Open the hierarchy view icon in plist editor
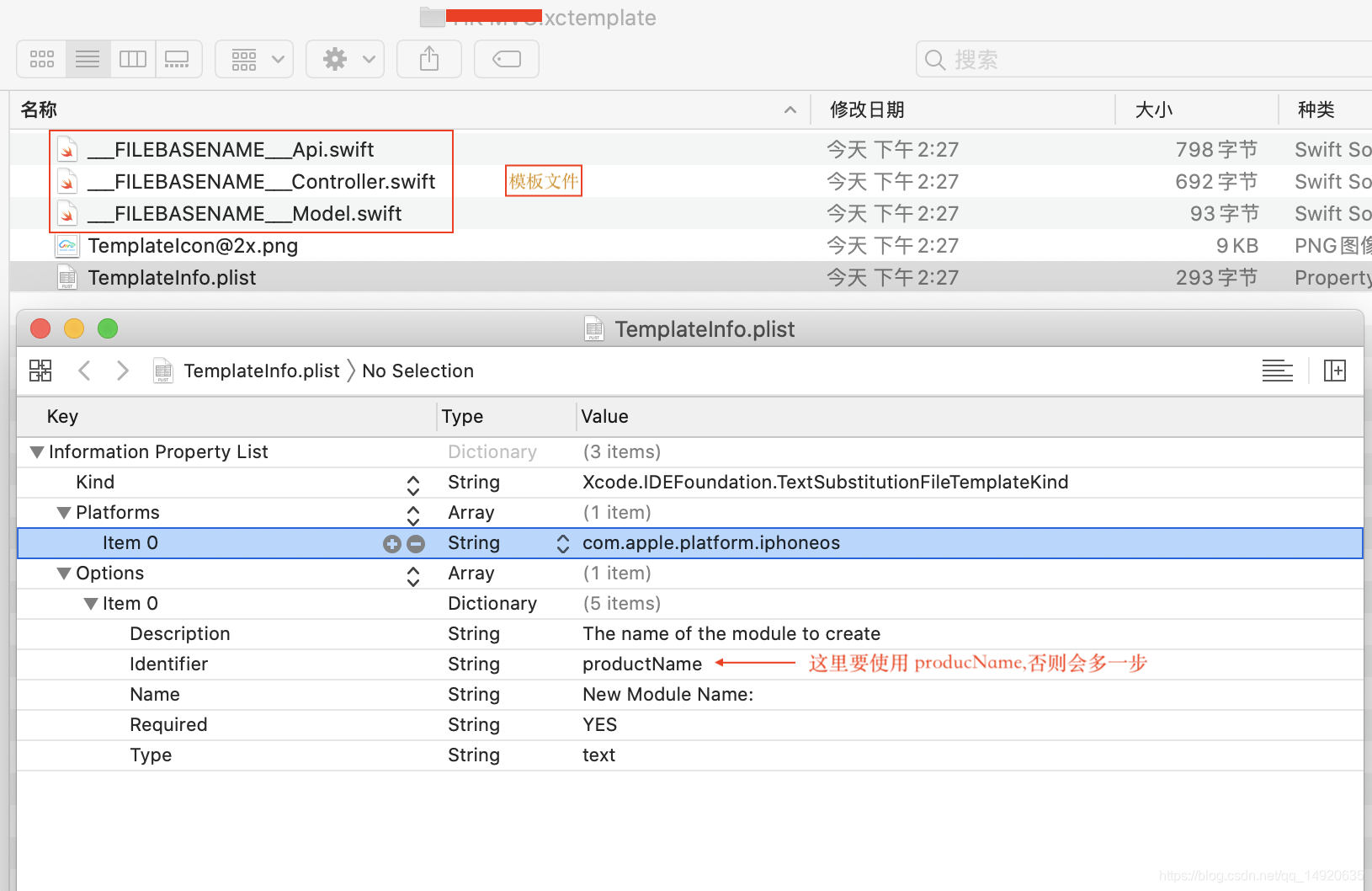Viewport: 1372px width, 891px height. [40, 371]
